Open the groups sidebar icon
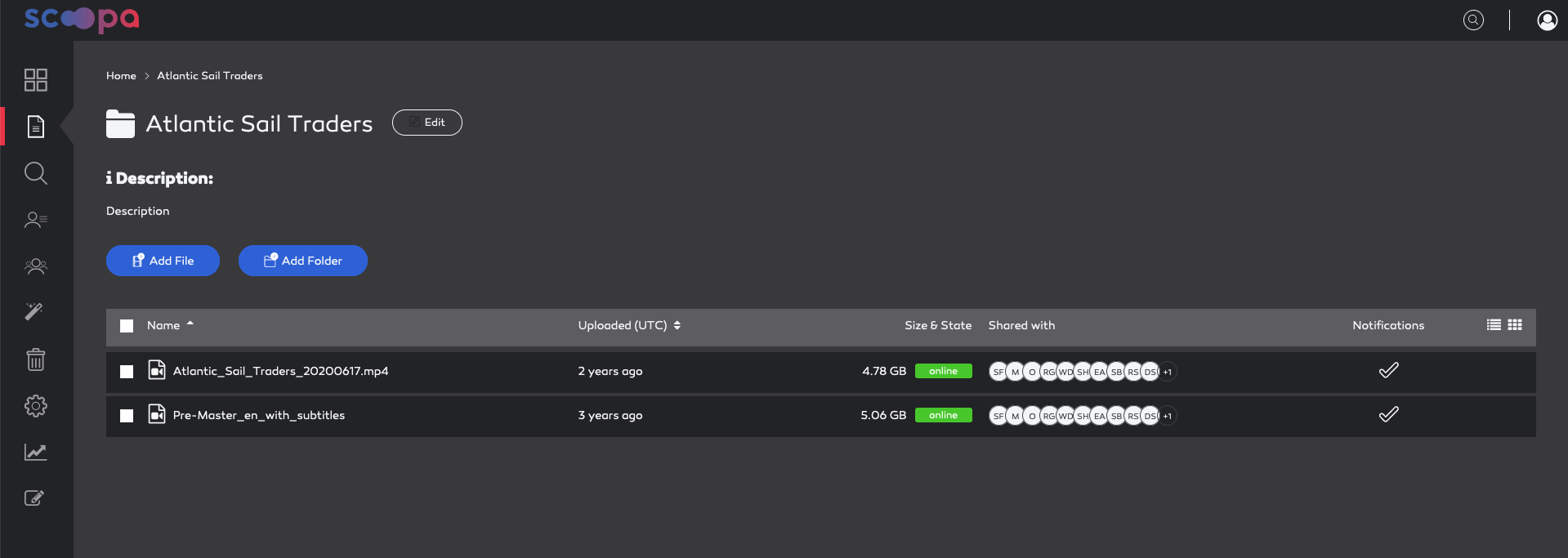Viewport: 1568px width, 558px height. point(36,266)
